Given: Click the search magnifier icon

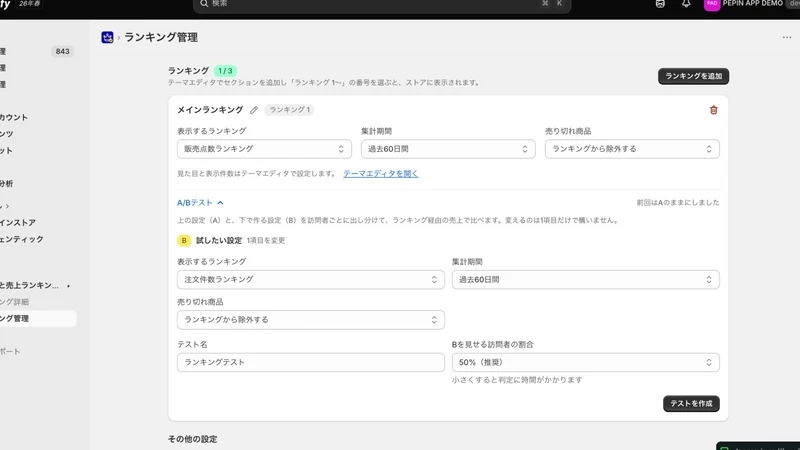Looking at the screenshot, I should point(204,4).
